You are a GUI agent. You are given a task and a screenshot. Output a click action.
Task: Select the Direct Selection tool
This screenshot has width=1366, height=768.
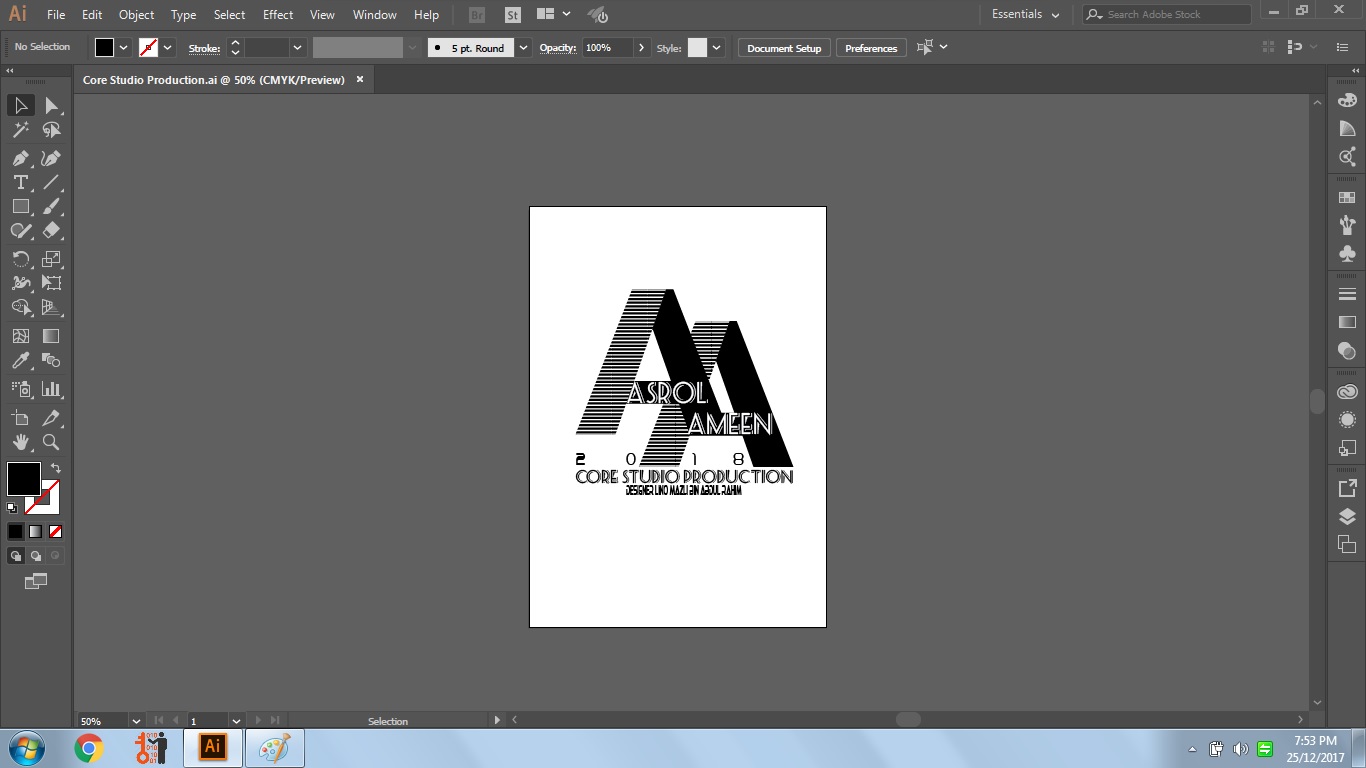pos(51,105)
